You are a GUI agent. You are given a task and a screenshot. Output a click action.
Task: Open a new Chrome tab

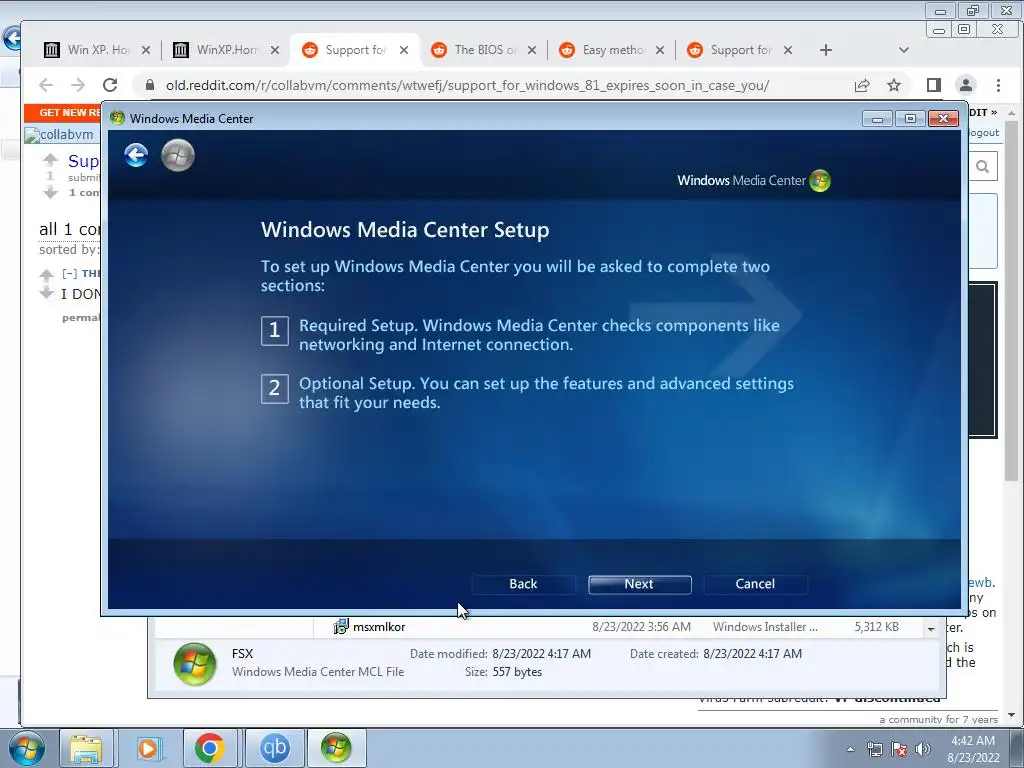pyautogui.click(x=825, y=50)
